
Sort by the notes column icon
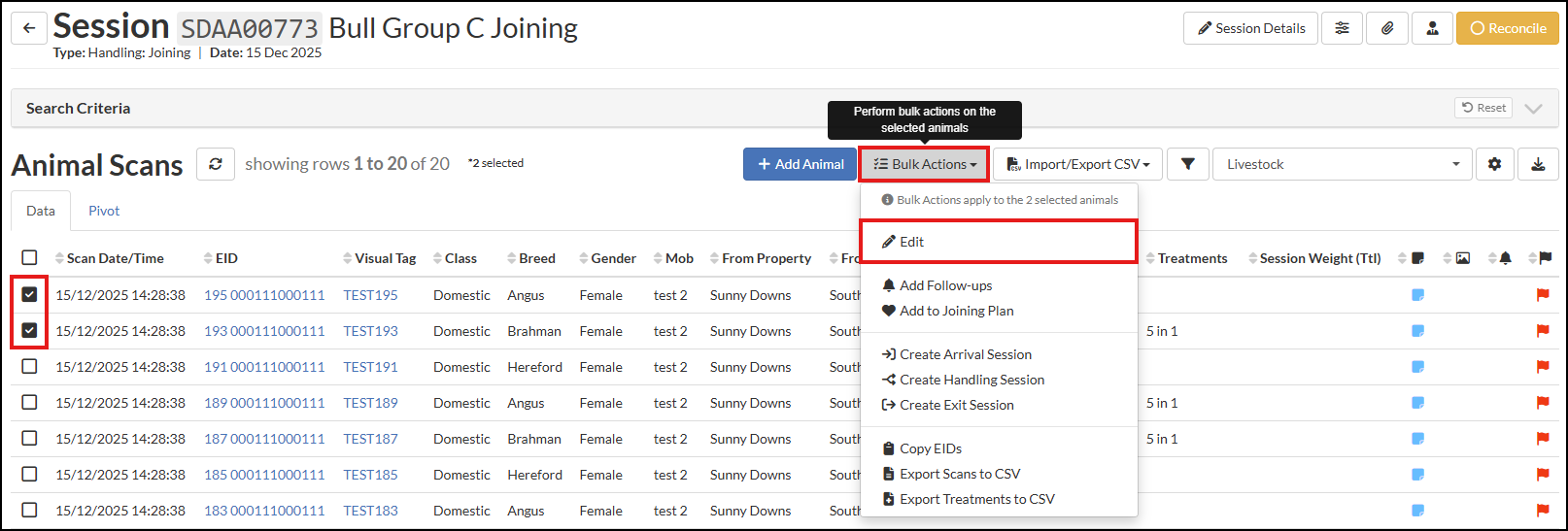(1417, 258)
